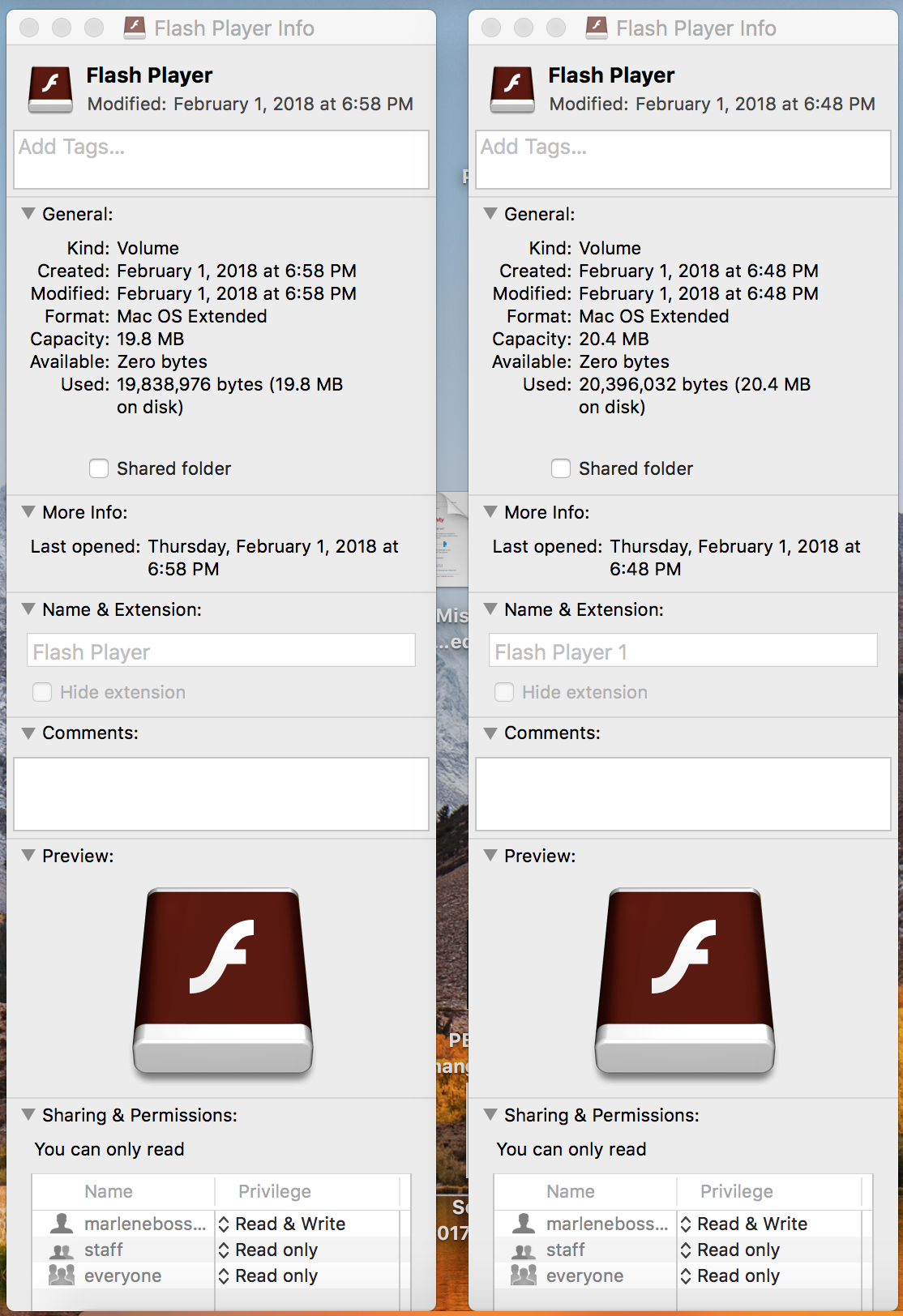Collapse Sharing & Permissions in right window
The image size is (903, 1316).
[490, 1115]
